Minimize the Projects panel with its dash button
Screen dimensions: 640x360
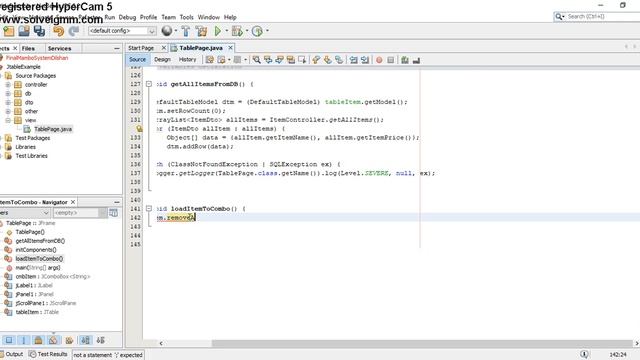pos(117,48)
